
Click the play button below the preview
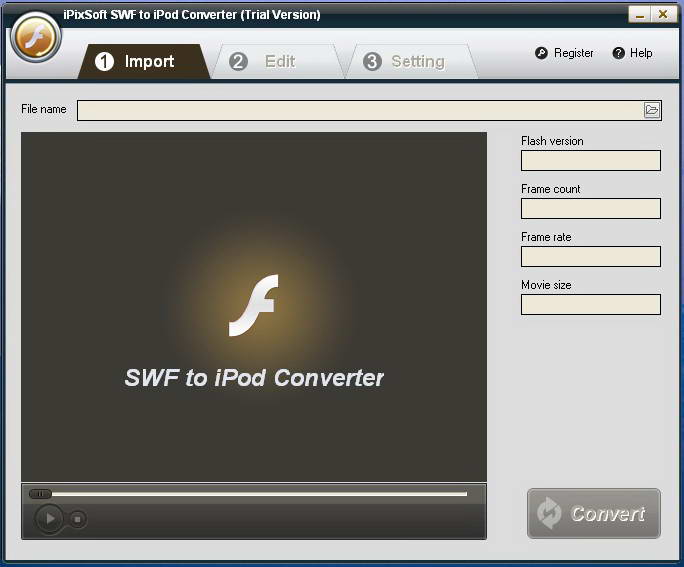pyautogui.click(x=49, y=519)
